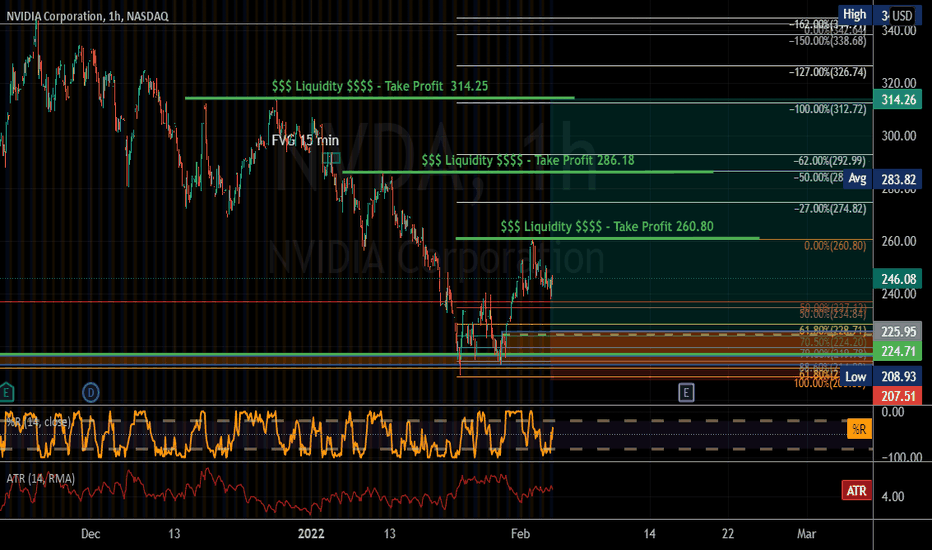This screenshot has height=550, width=932.
Task: Click the 240.00 price axis value
Action: [898, 293]
